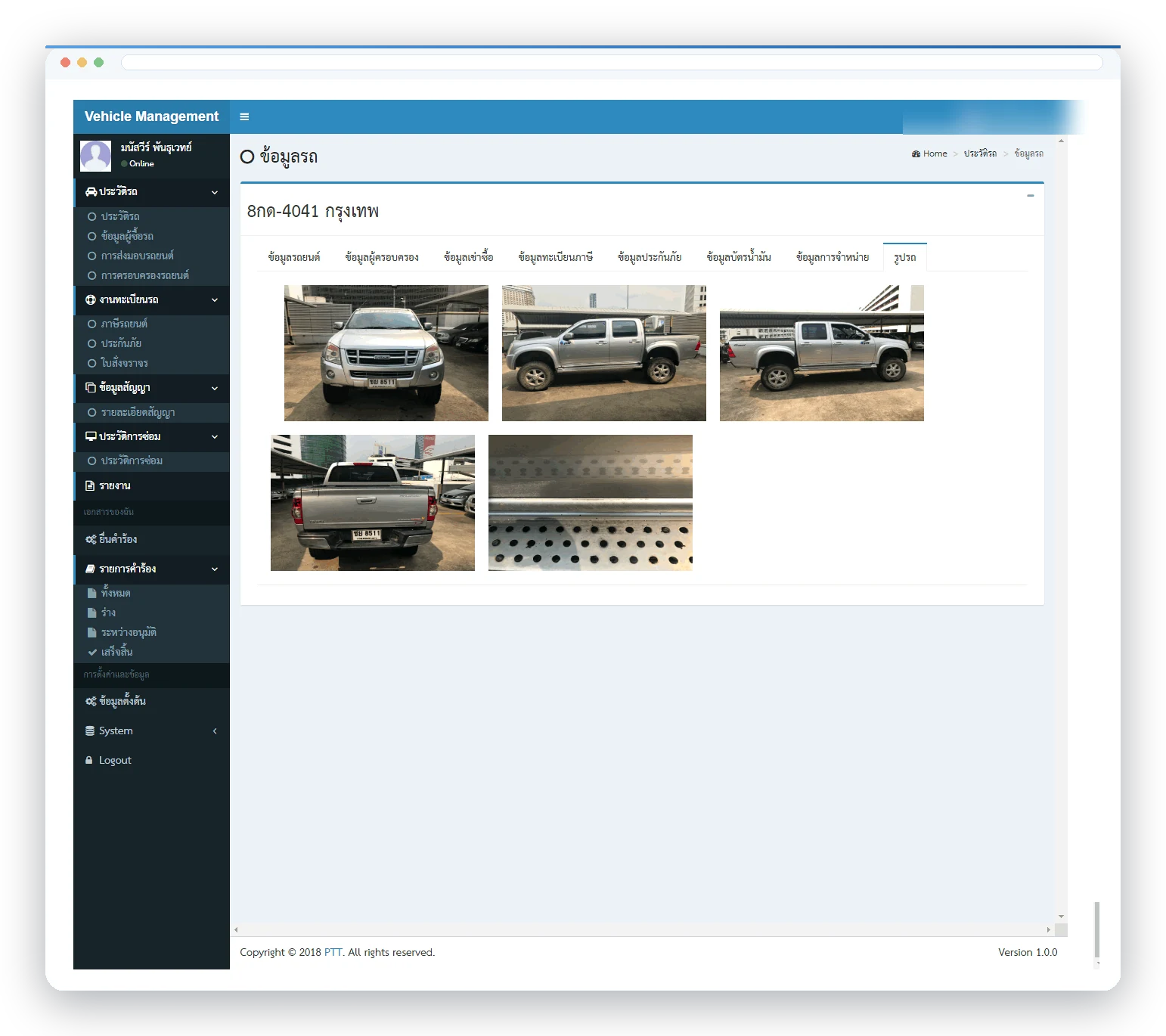Image resolution: width=1166 pixels, height=1036 pixels.
Task: Click the gears icon beside ข้อมูลตั้งต้น
Action: tap(91, 701)
